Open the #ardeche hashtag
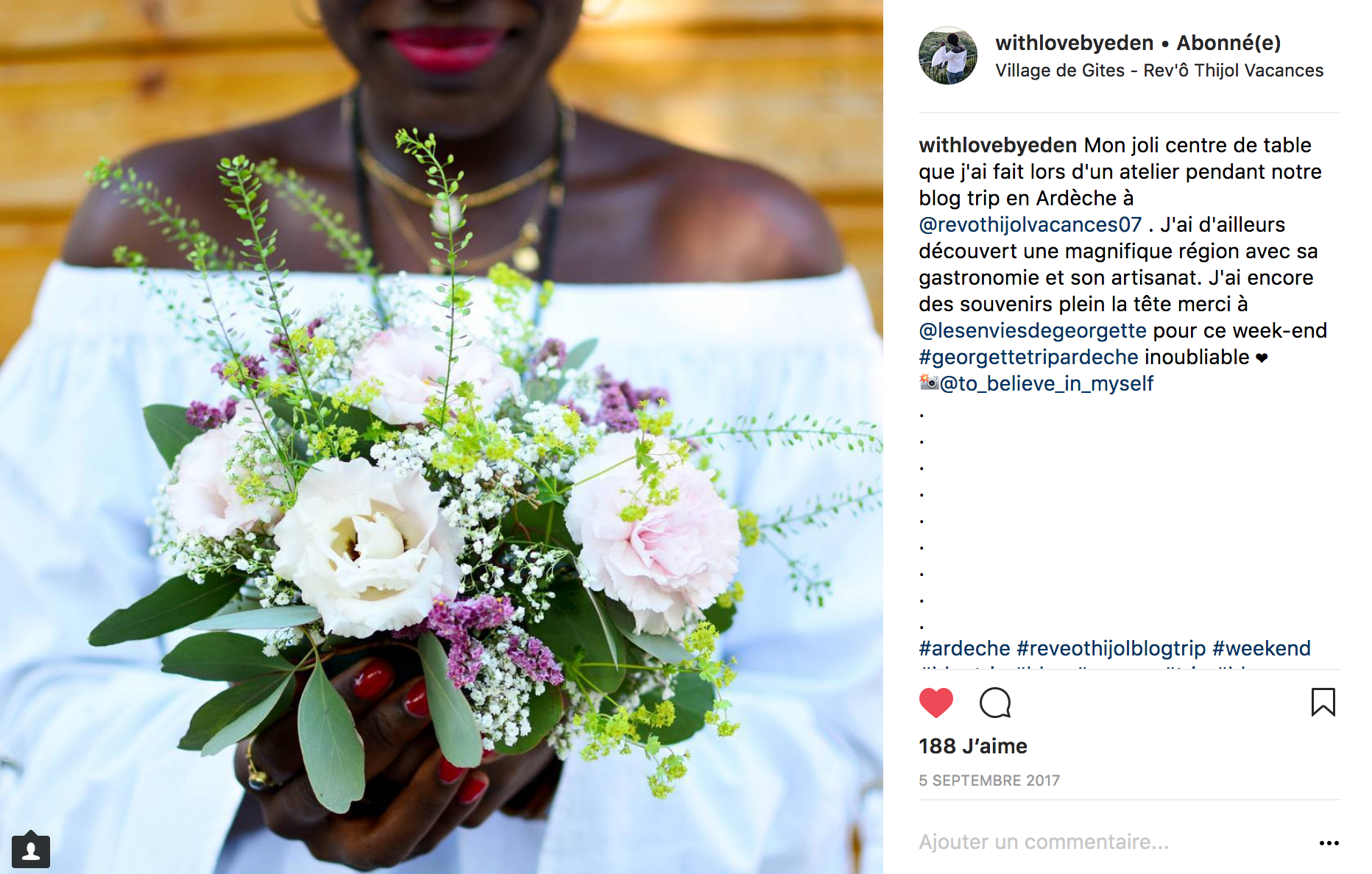Image resolution: width=1372 pixels, height=874 pixels. [x=964, y=648]
